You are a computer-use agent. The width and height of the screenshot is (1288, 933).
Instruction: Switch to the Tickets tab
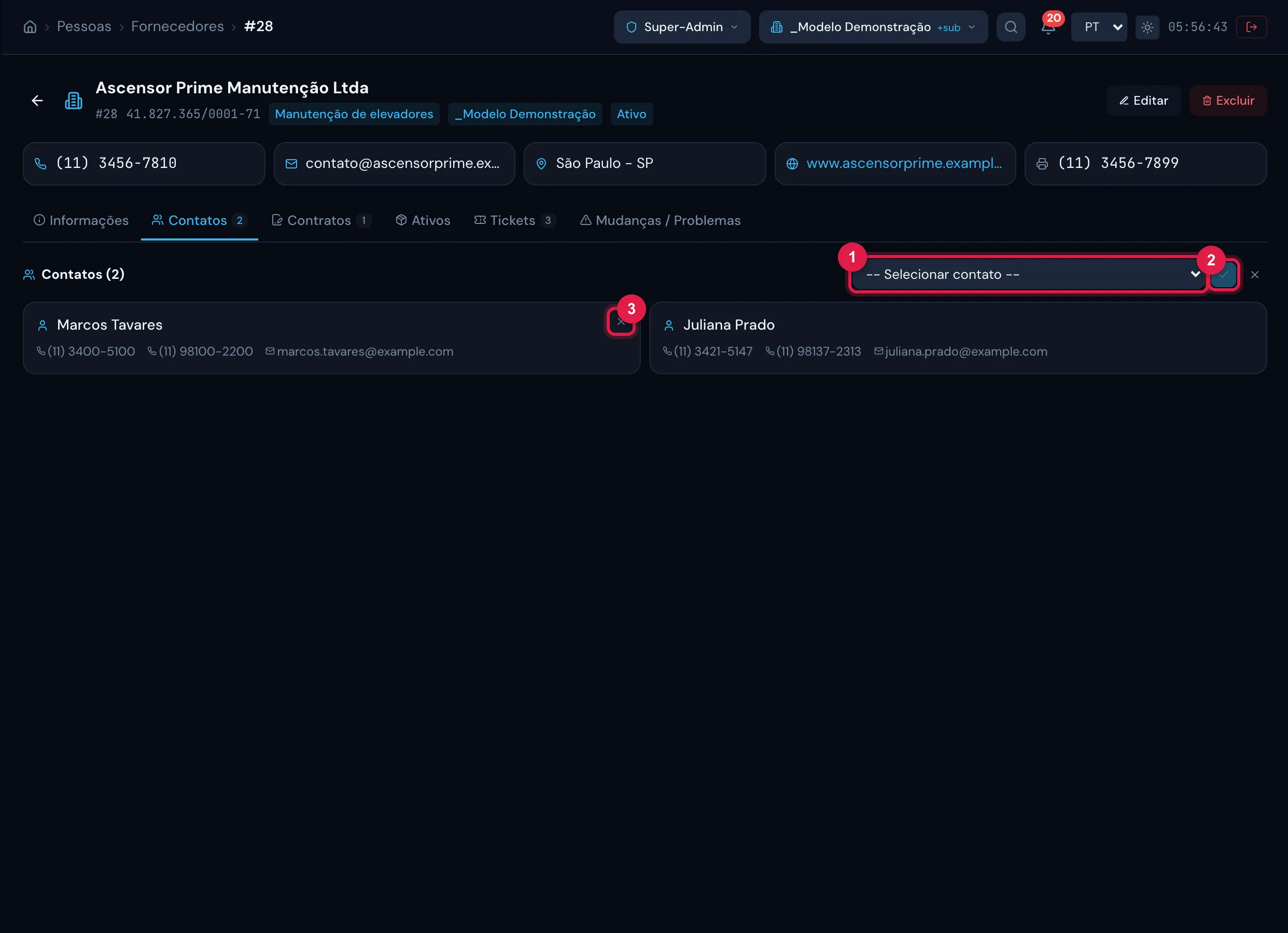point(514,220)
